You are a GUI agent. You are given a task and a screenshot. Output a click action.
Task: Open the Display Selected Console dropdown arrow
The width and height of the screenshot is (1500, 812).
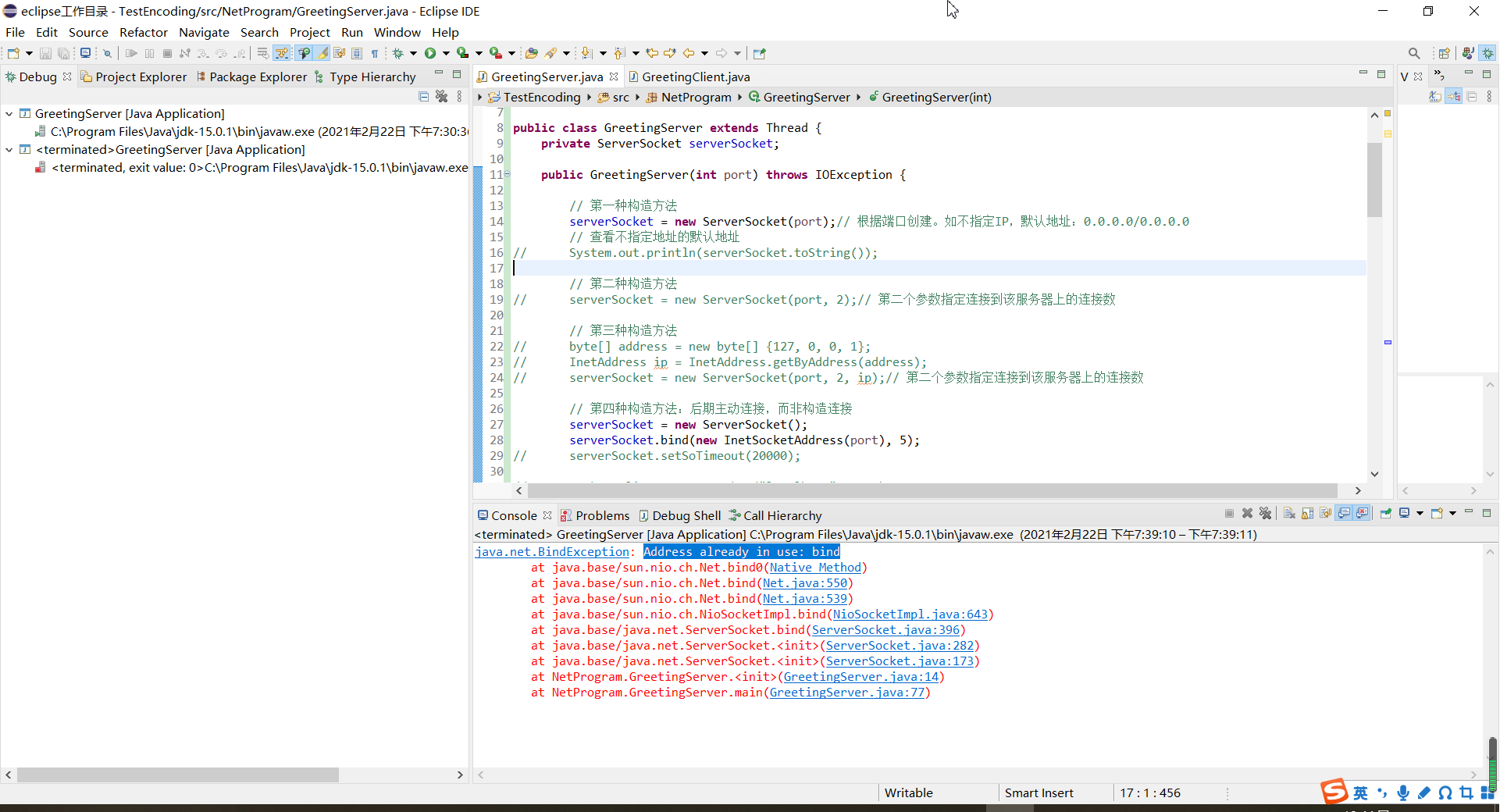click(1420, 513)
